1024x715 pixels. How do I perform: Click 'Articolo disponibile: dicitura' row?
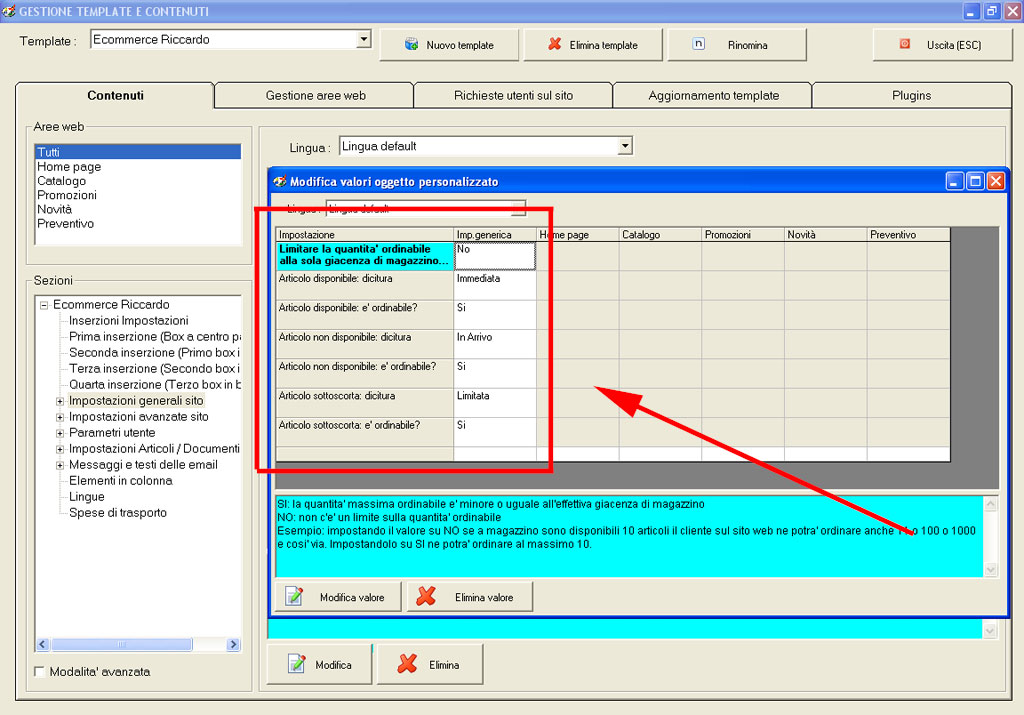coord(364,285)
